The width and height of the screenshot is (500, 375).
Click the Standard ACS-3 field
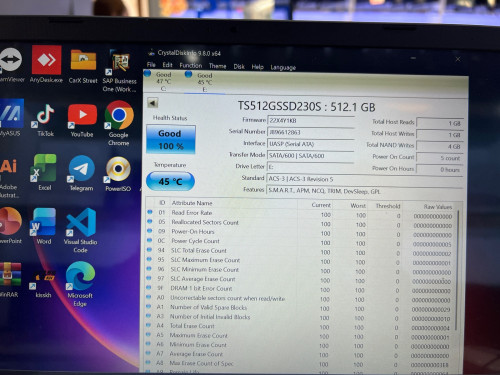[365, 179]
